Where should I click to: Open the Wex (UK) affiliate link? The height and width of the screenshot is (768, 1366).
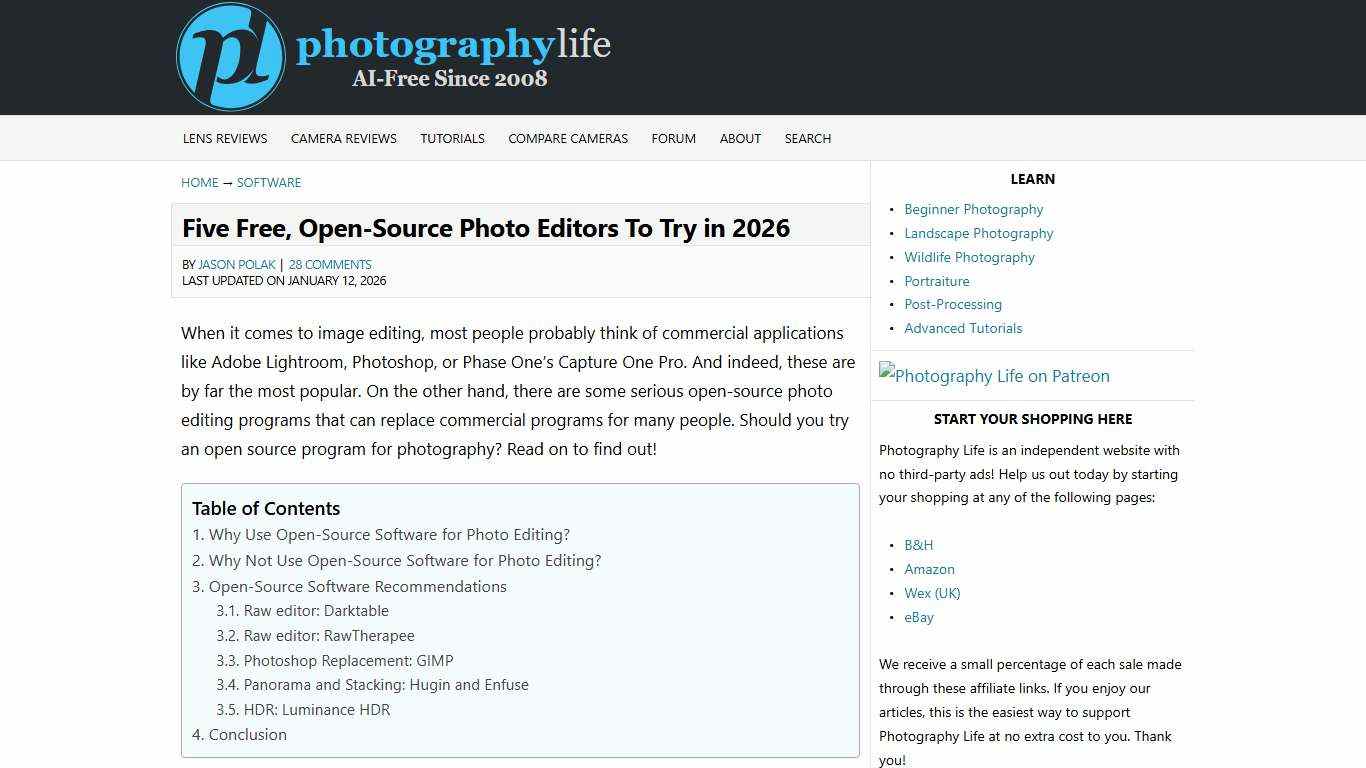click(x=932, y=593)
